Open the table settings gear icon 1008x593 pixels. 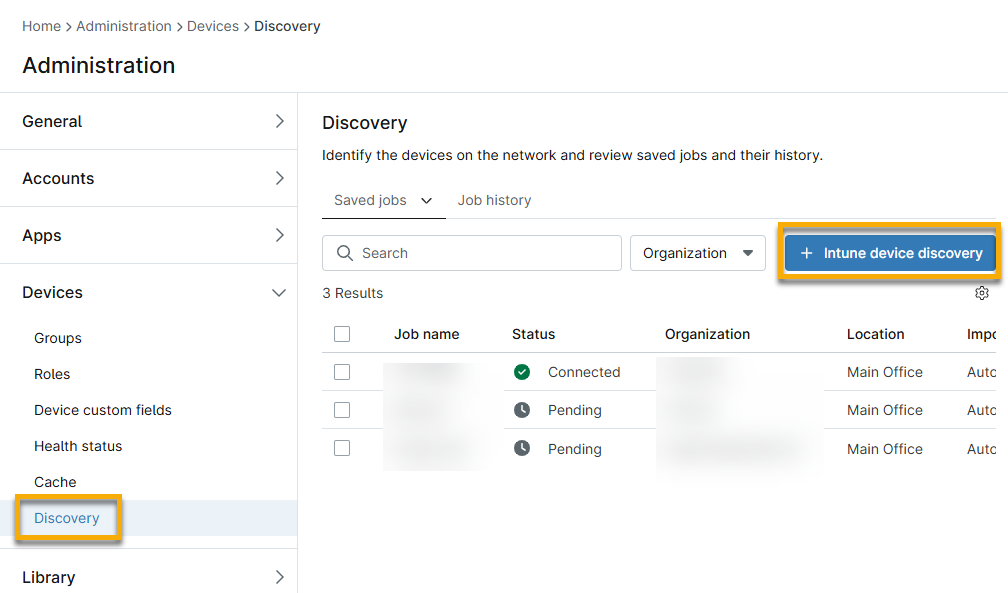tap(982, 293)
